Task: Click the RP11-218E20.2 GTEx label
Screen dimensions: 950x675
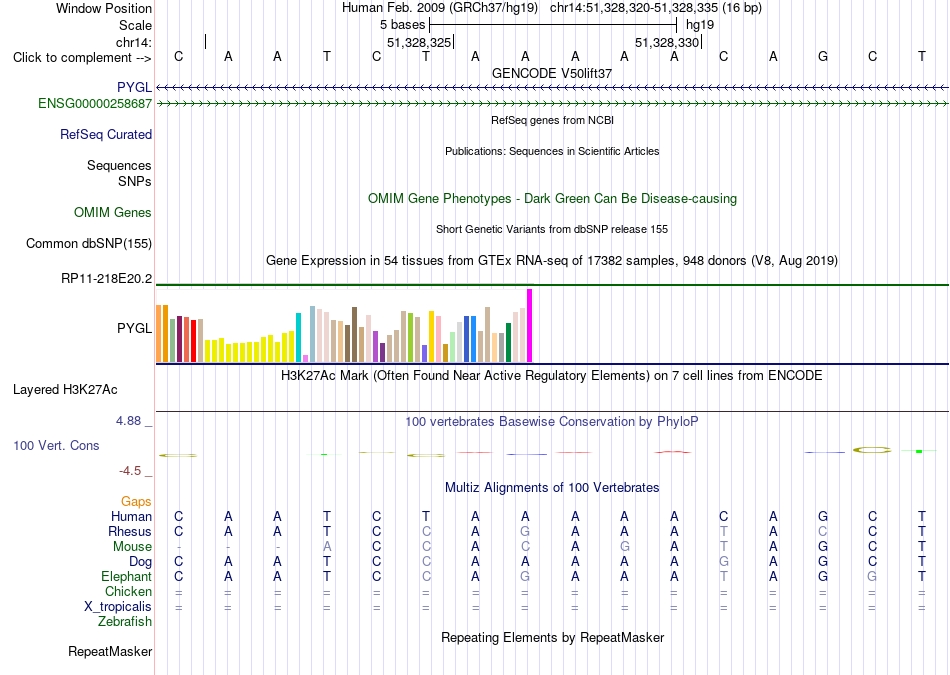Action: (x=107, y=279)
